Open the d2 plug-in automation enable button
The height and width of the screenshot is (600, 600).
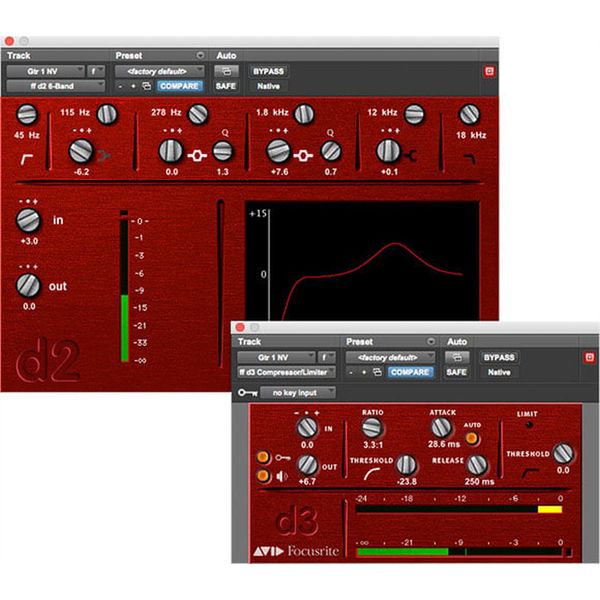click(x=226, y=71)
